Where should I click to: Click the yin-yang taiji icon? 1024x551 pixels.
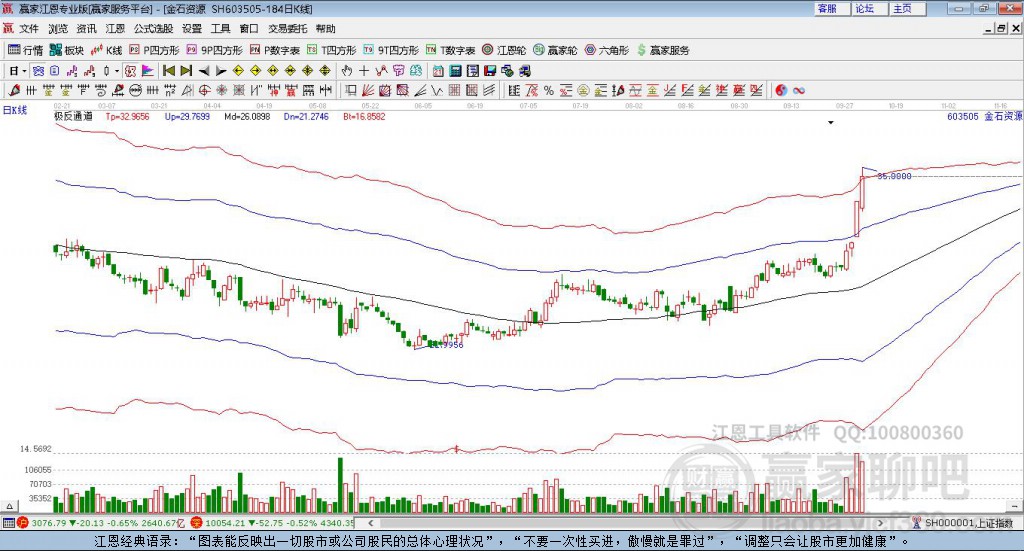click(781, 90)
